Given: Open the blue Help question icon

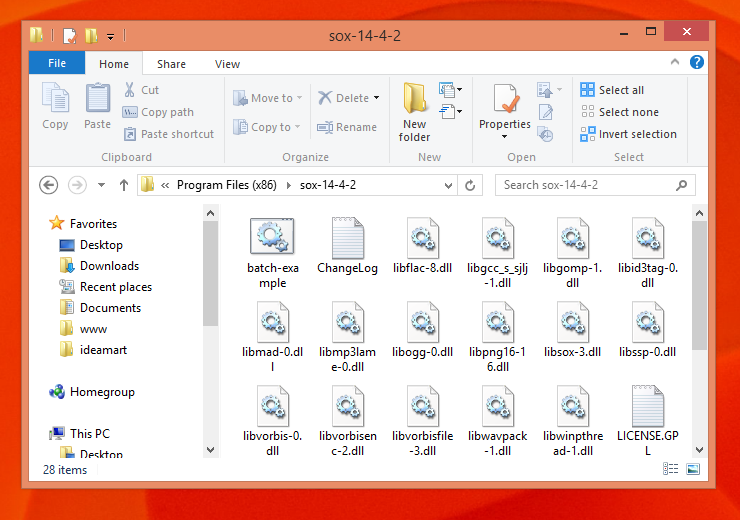Looking at the screenshot, I should click(x=697, y=62).
